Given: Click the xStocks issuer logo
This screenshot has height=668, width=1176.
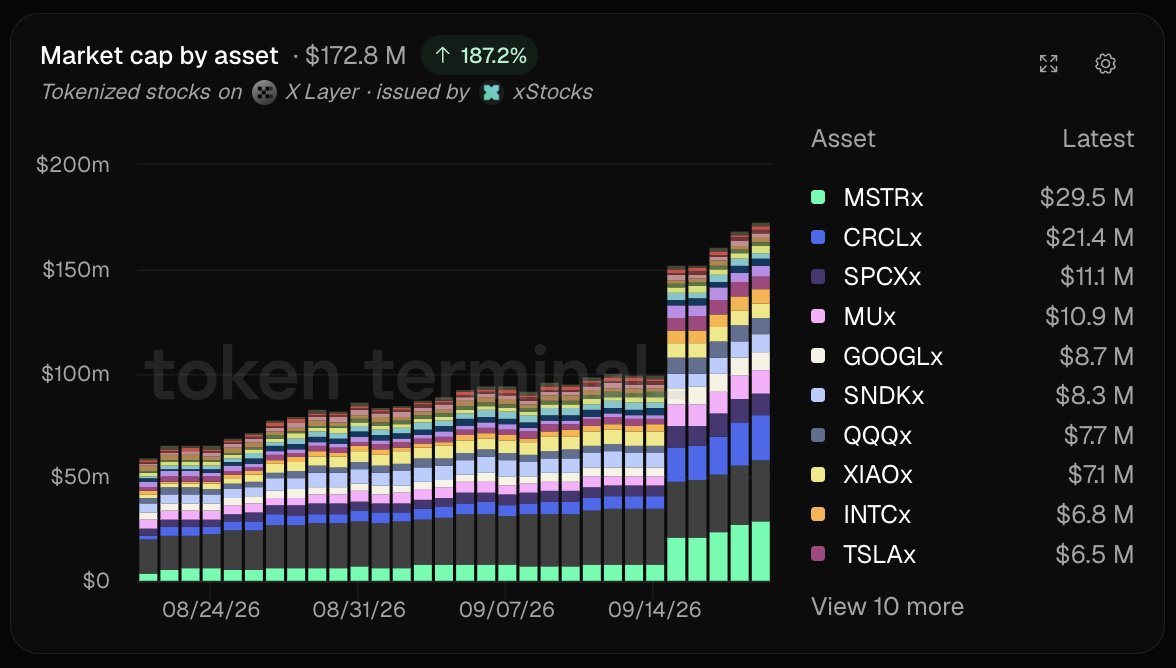Looking at the screenshot, I should 491,92.
